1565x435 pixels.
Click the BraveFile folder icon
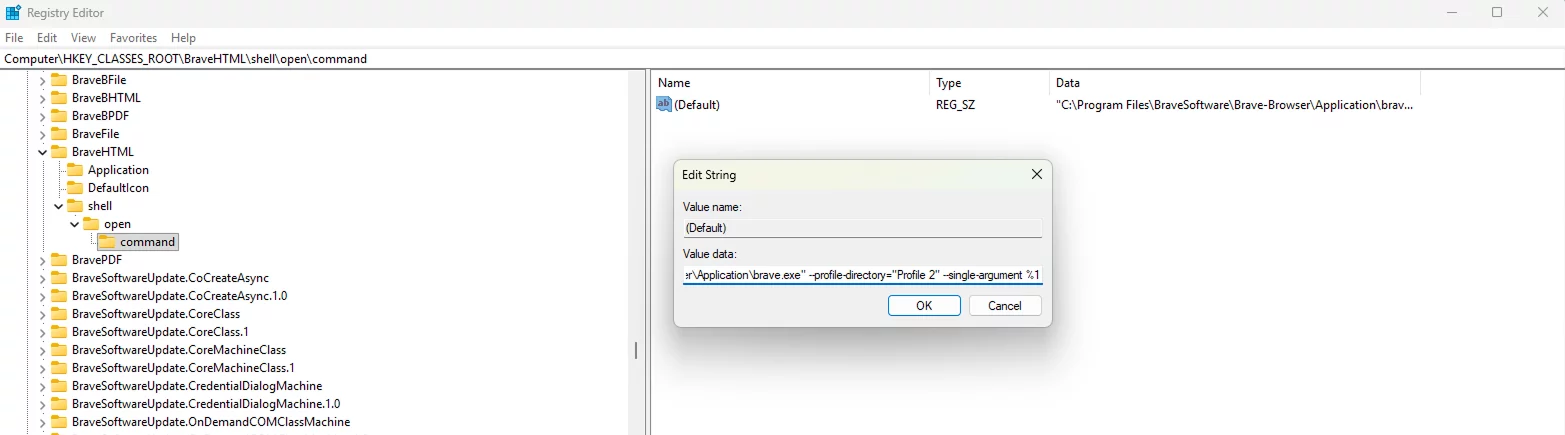(58, 134)
